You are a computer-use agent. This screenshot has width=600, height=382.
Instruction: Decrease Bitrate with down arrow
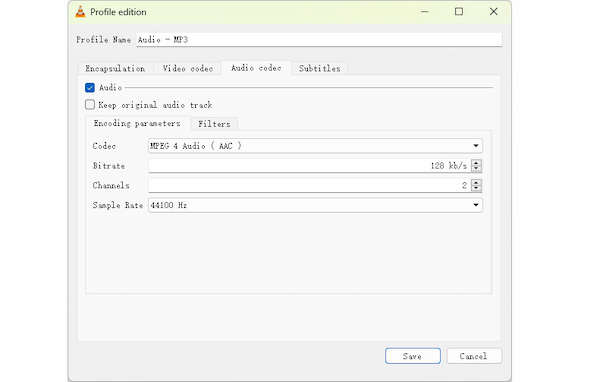tap(476, 169)
